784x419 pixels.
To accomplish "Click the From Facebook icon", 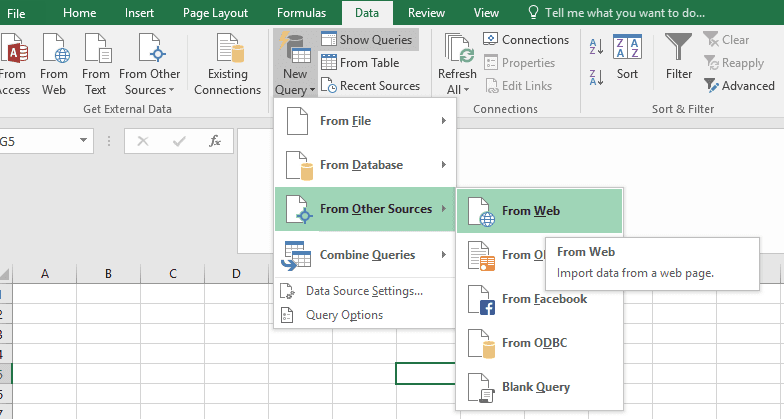I will (x=481, y=300).
